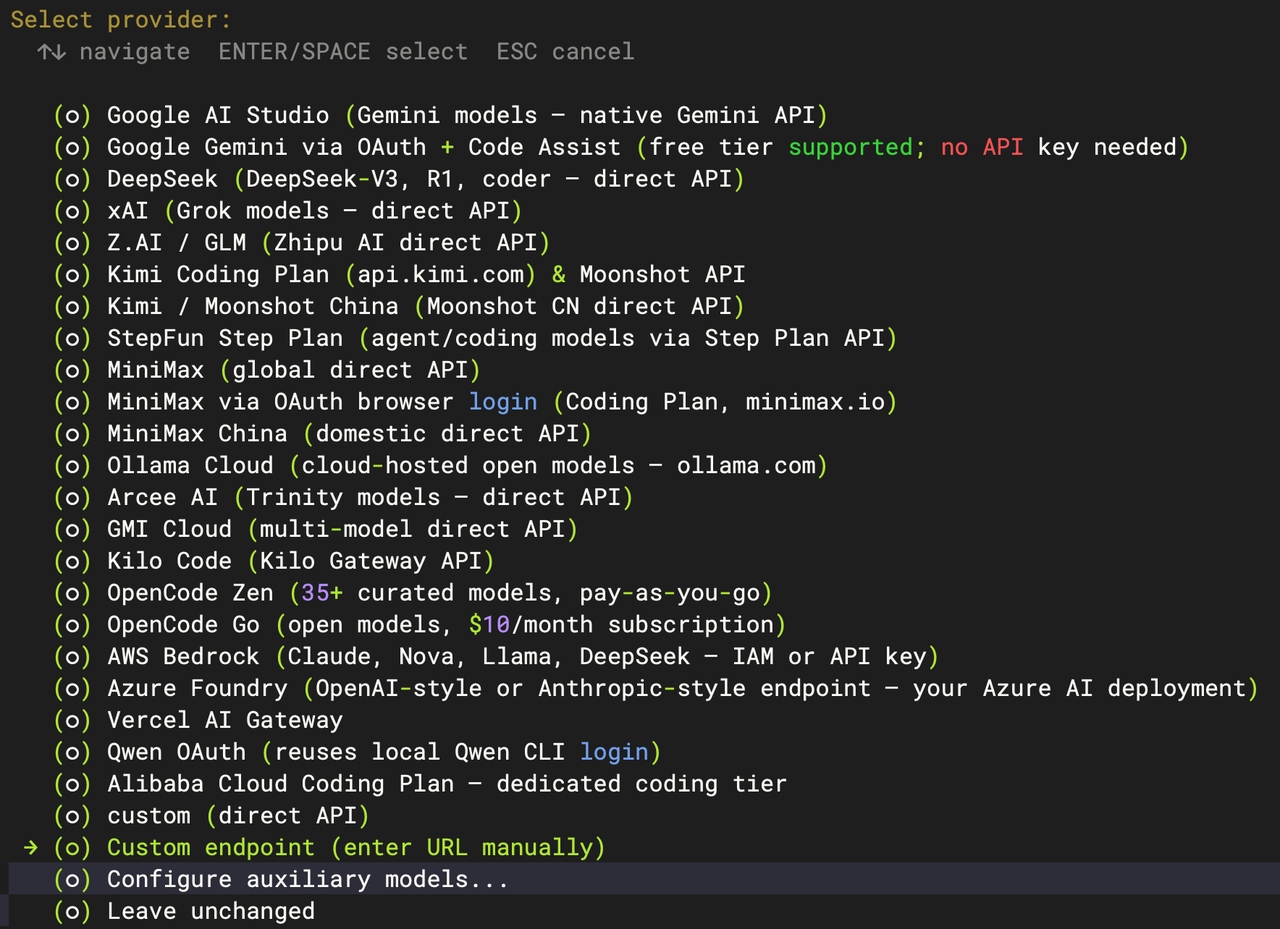Image resolution: width=1280 pixels, height=929 pixels.
Task: Choose the Kimi Coding Plan option
Action: click(x=400, y=275)
